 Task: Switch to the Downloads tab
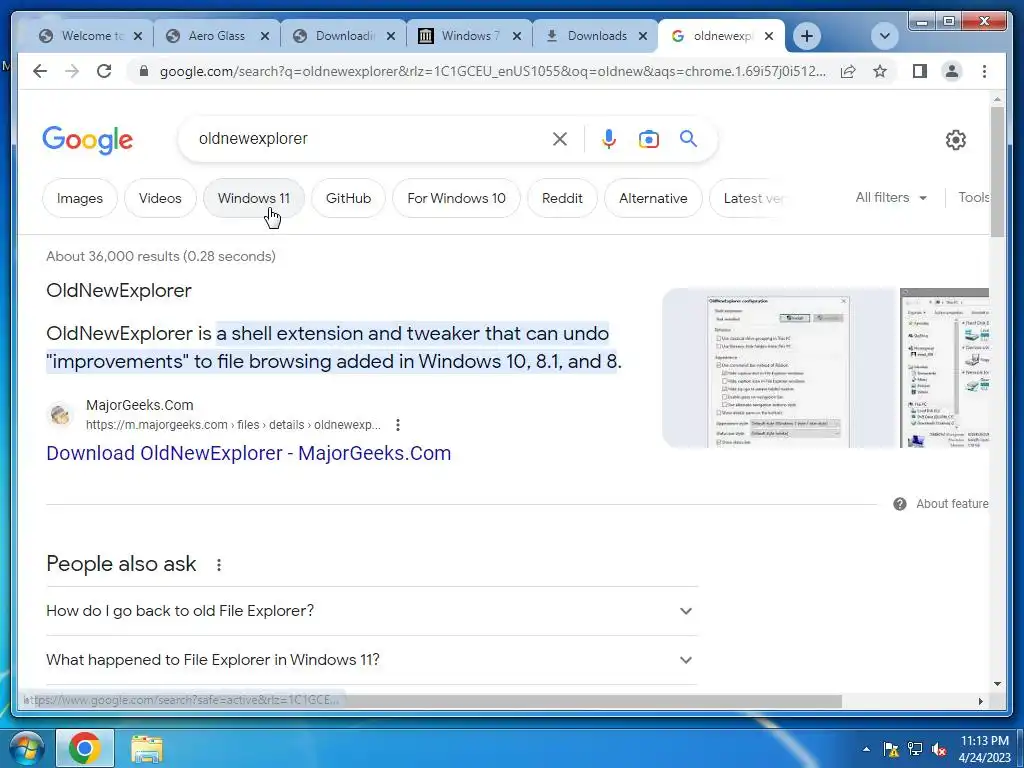click(596, 36)
